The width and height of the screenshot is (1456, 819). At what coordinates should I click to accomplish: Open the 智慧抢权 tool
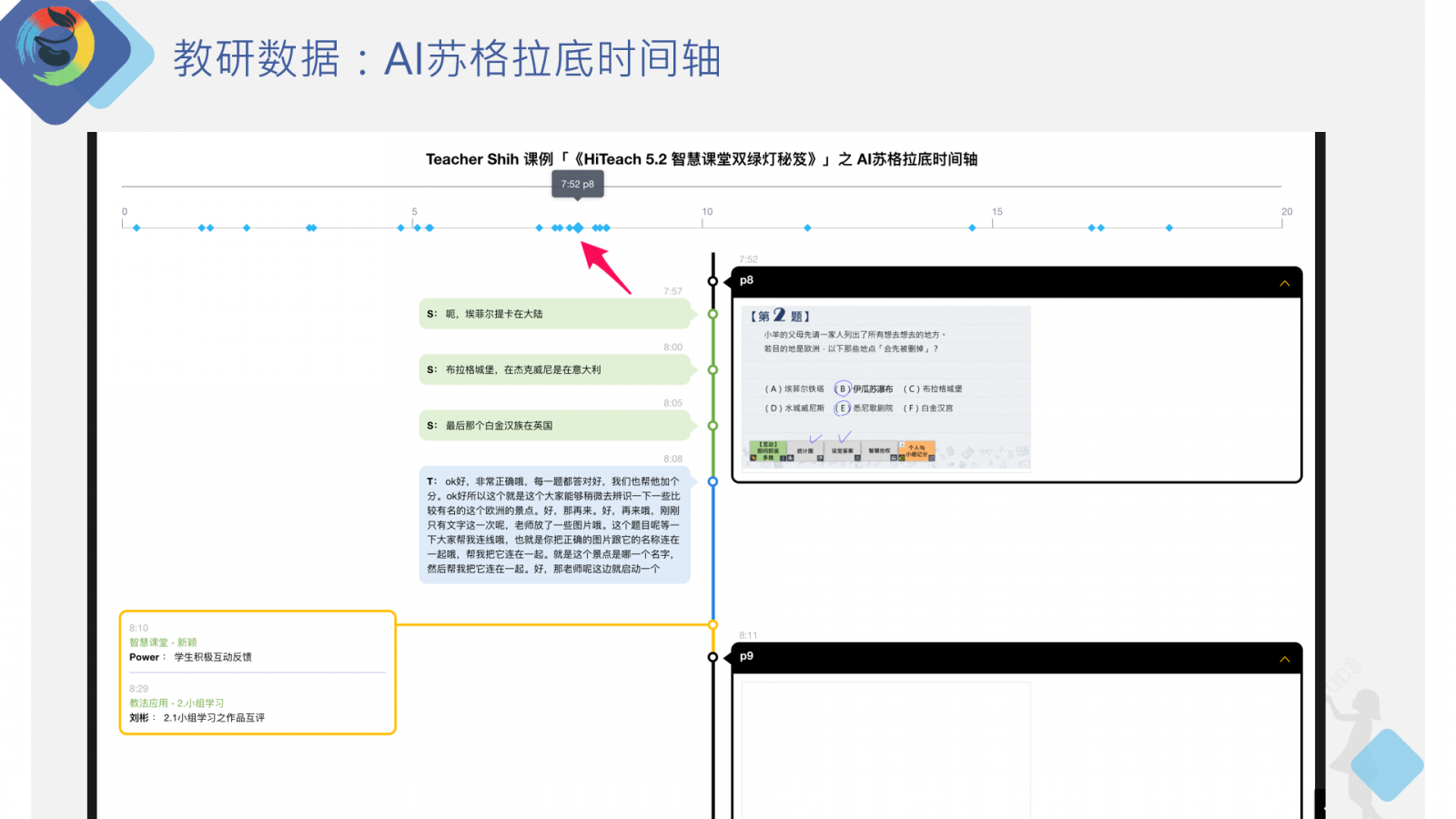coord(879,450)
